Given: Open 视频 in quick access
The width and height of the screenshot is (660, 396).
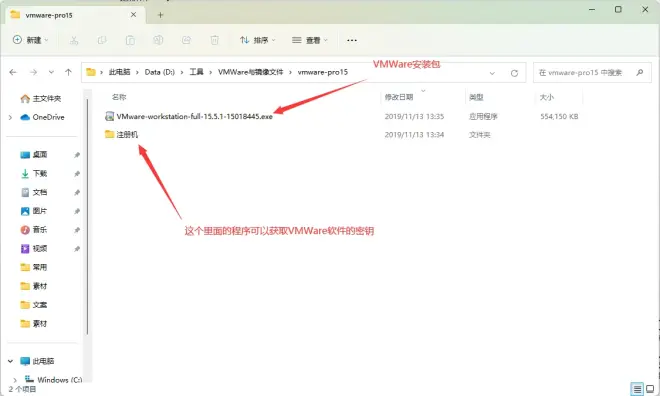Looking at the screenshot, I should click(x=34, y=249).
